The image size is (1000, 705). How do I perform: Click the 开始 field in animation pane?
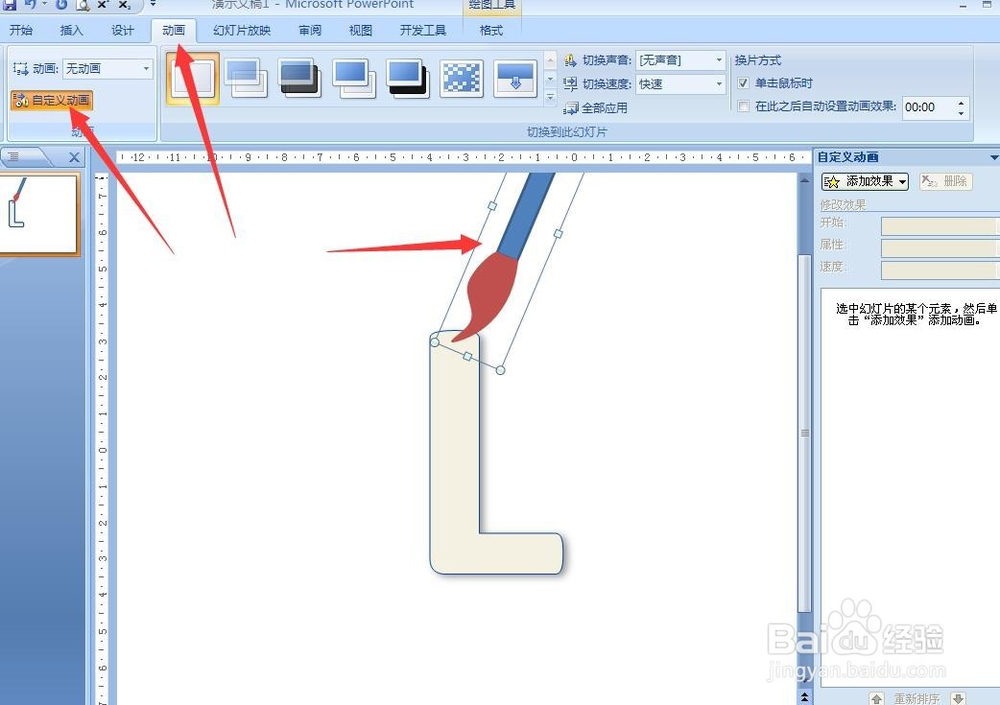tap(939, 226)
